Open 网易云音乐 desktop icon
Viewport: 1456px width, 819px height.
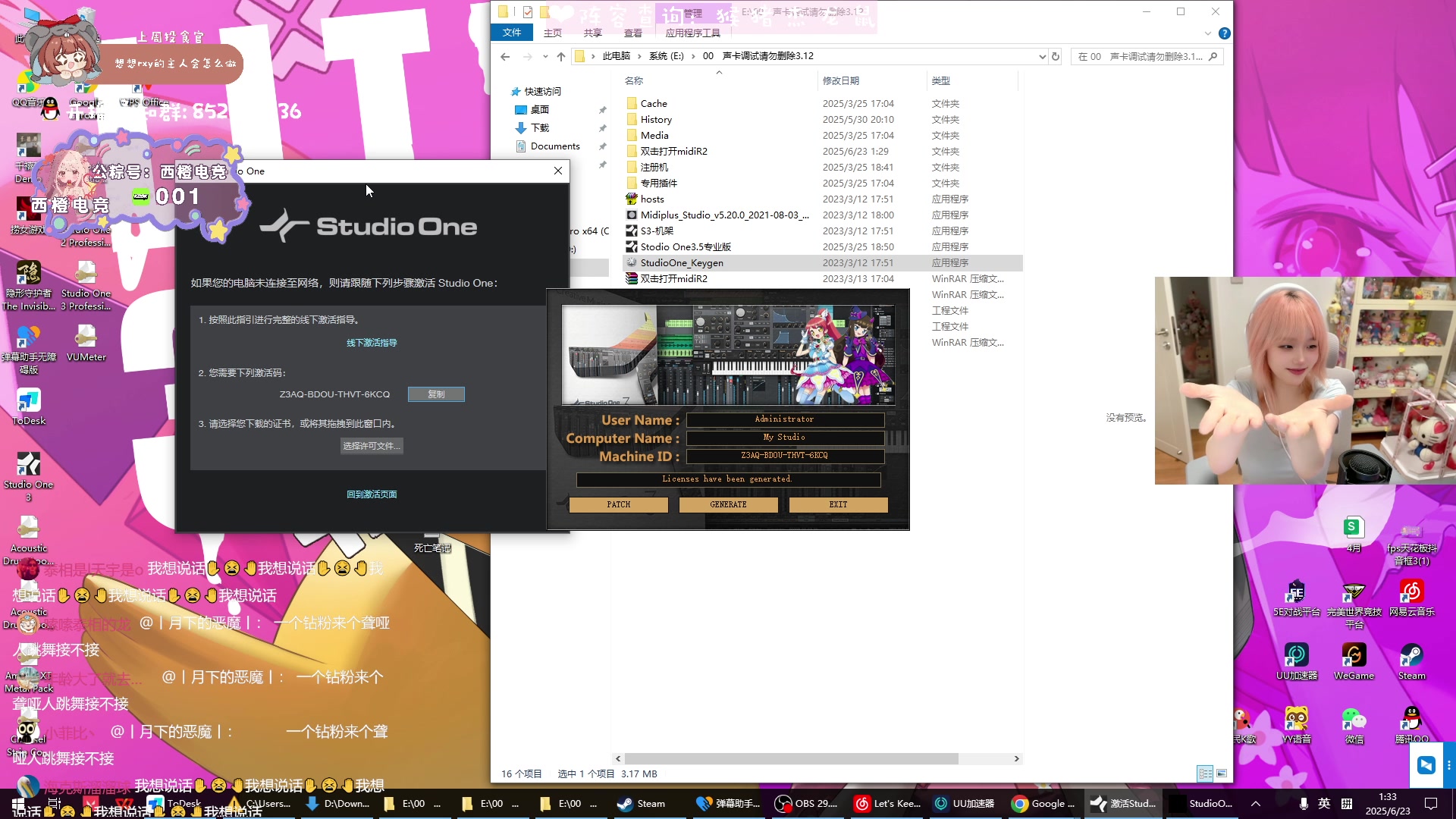pos(1411,598)
